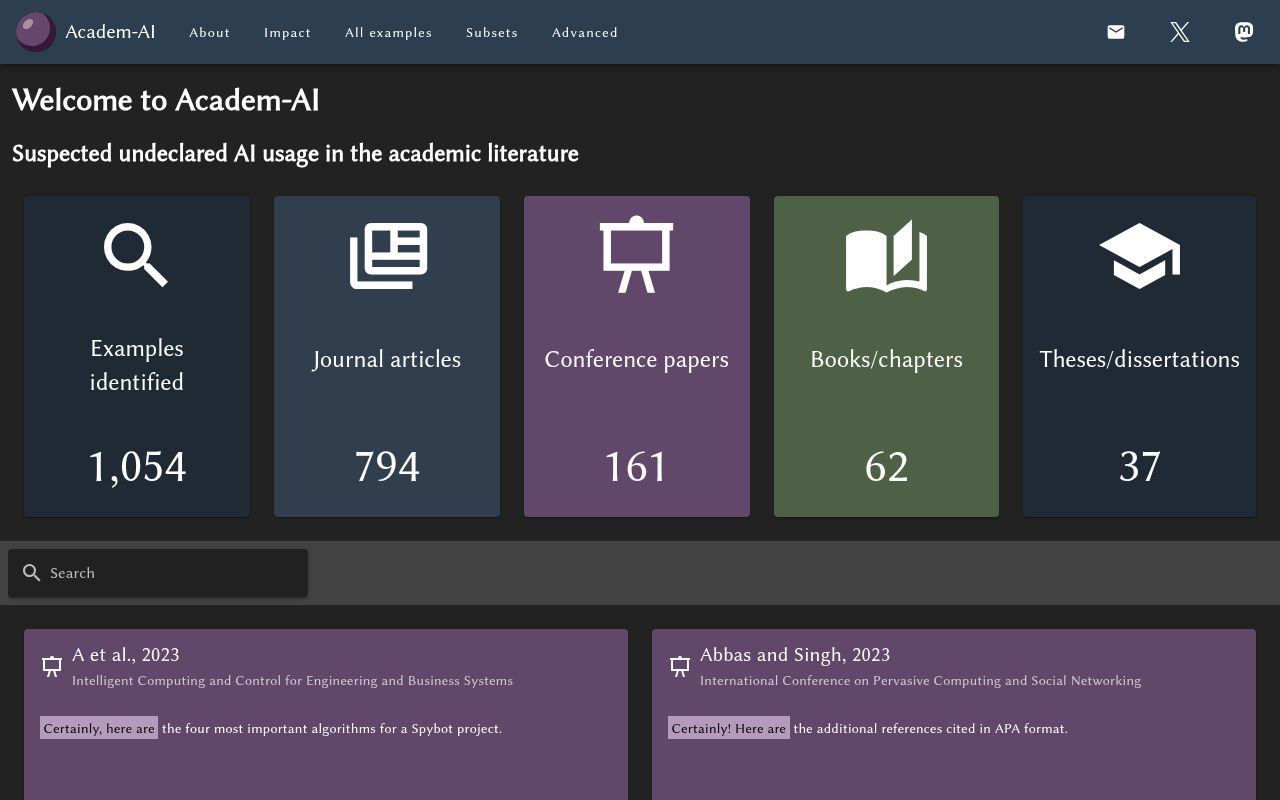
Task: Click the 161 conference papers count
Action: [x=636, y=467]
